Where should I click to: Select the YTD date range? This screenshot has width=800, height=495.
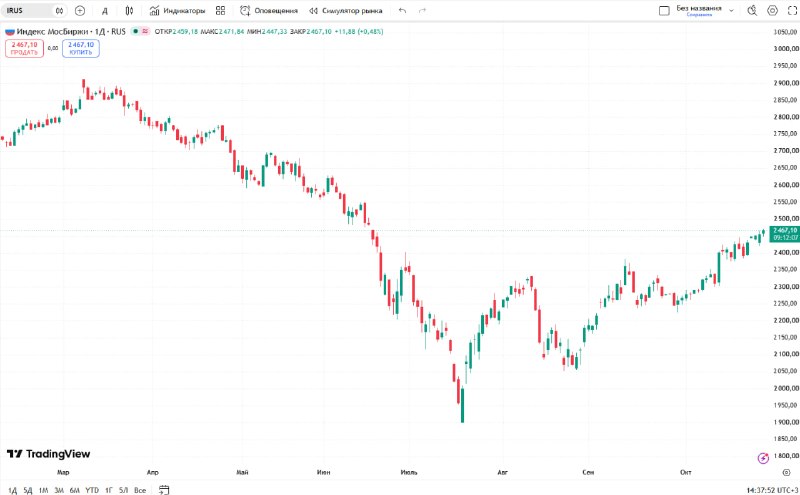coord(92,490)
